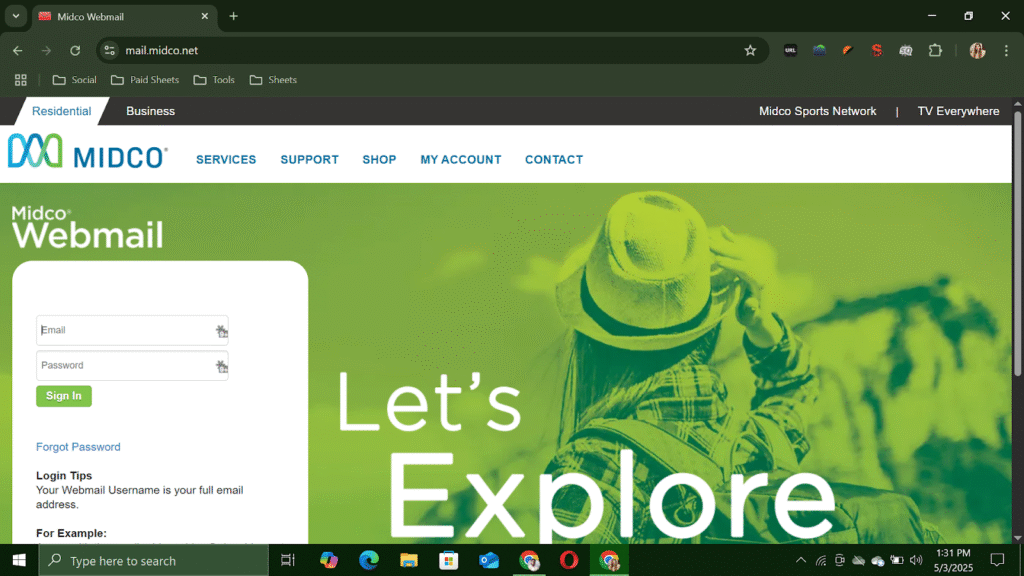This screenshot has height=576, width=1024.
Task: Open the Social bookmarks folder
Action: click(x=74, y=80)
